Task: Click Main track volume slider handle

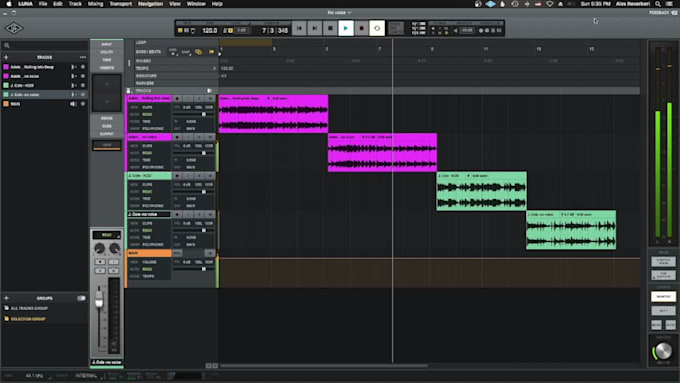Action: (204, 269)
